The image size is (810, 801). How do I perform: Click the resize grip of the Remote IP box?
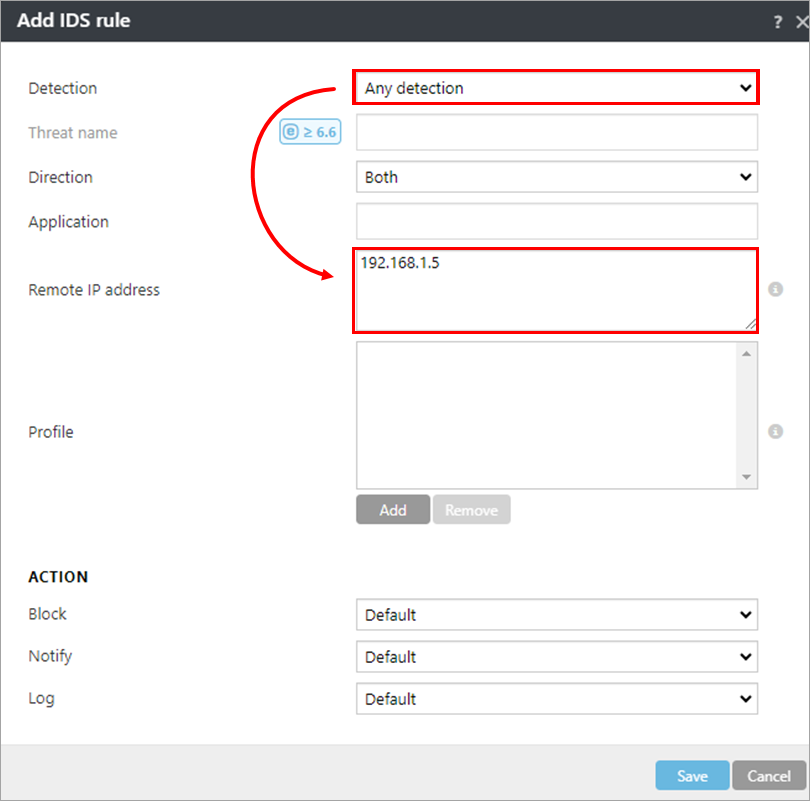coord(751,323)
